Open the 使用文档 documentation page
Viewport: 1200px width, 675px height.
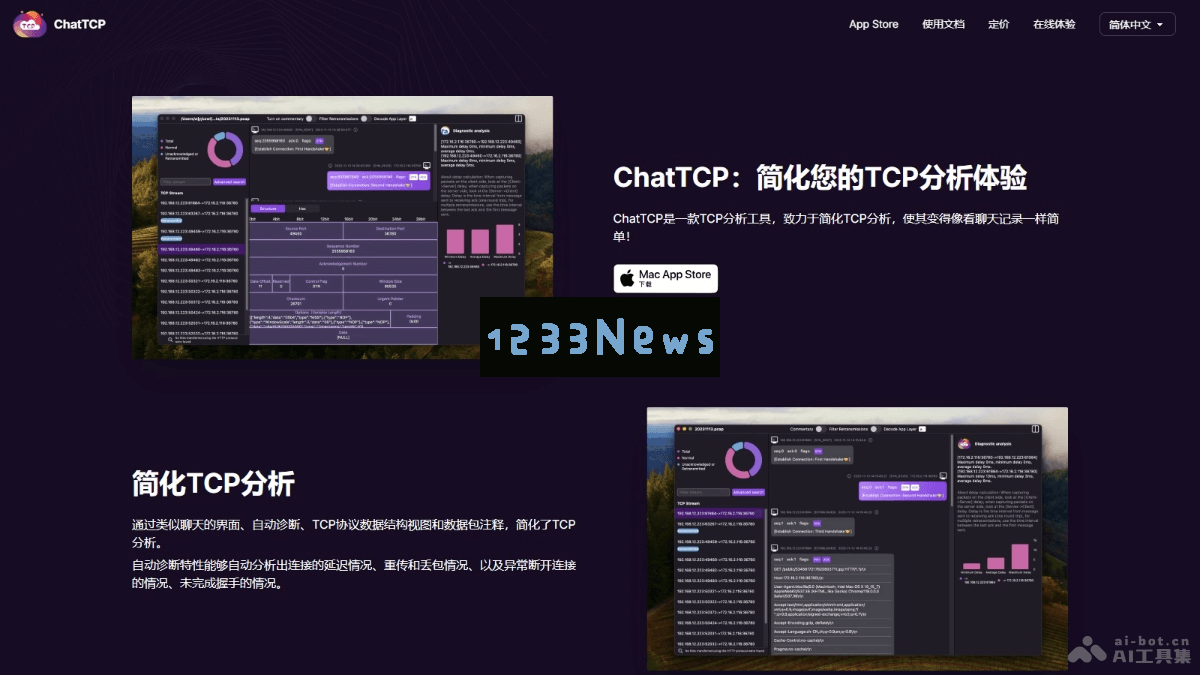click(943, 24)
